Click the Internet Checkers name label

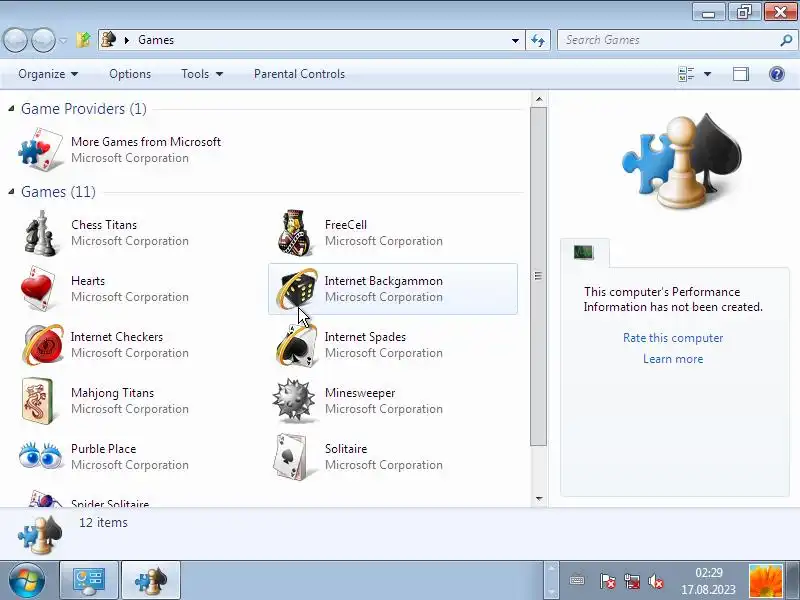tap(116, 337)
